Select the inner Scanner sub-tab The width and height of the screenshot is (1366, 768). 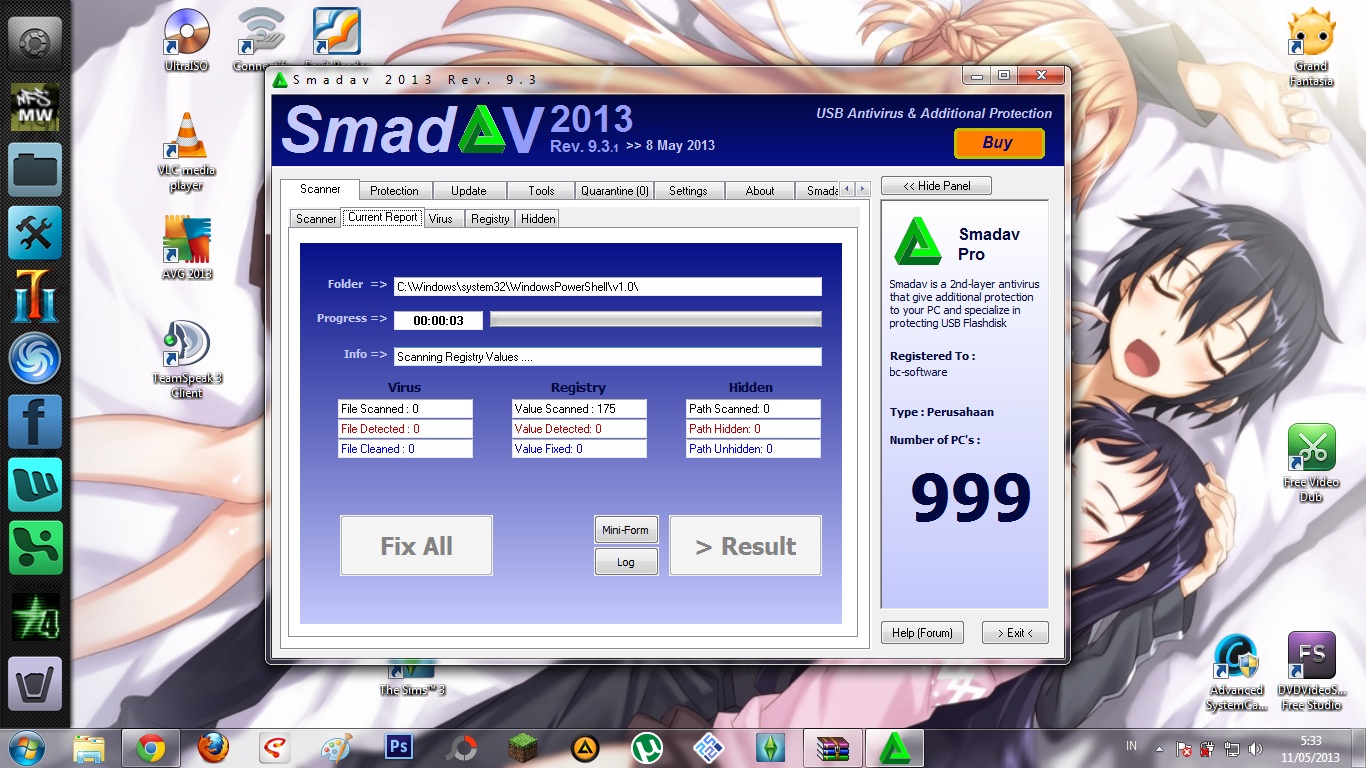316,218
